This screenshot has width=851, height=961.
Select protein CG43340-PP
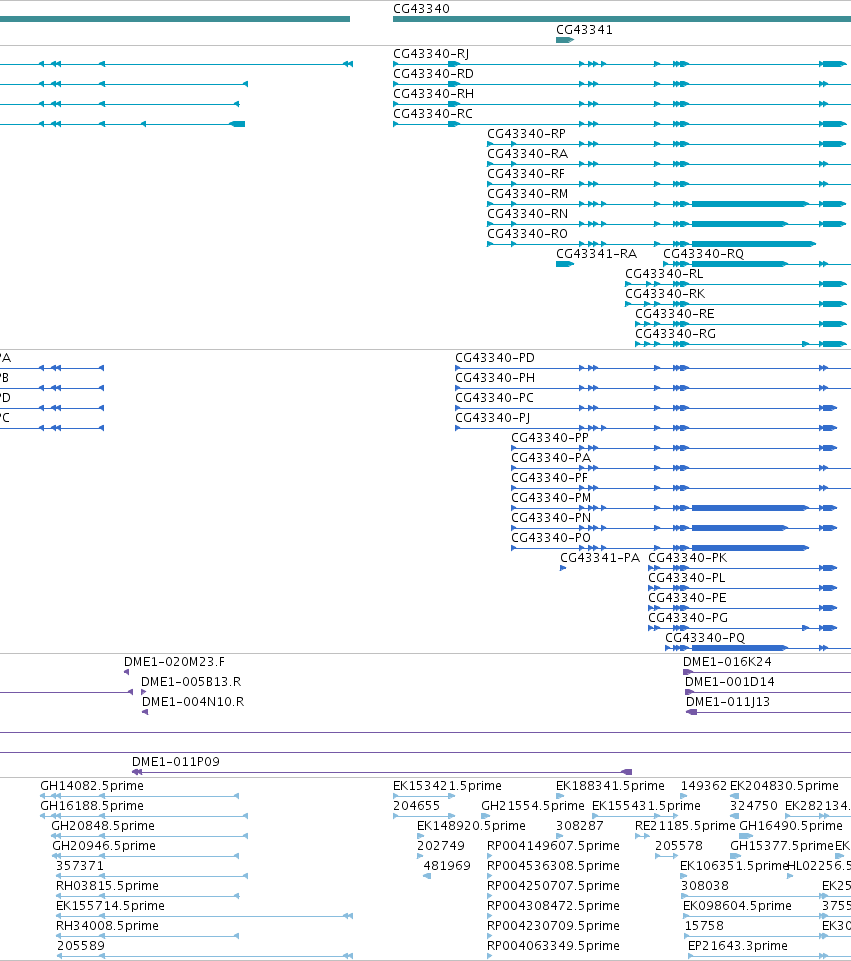(x=550, y=438)
